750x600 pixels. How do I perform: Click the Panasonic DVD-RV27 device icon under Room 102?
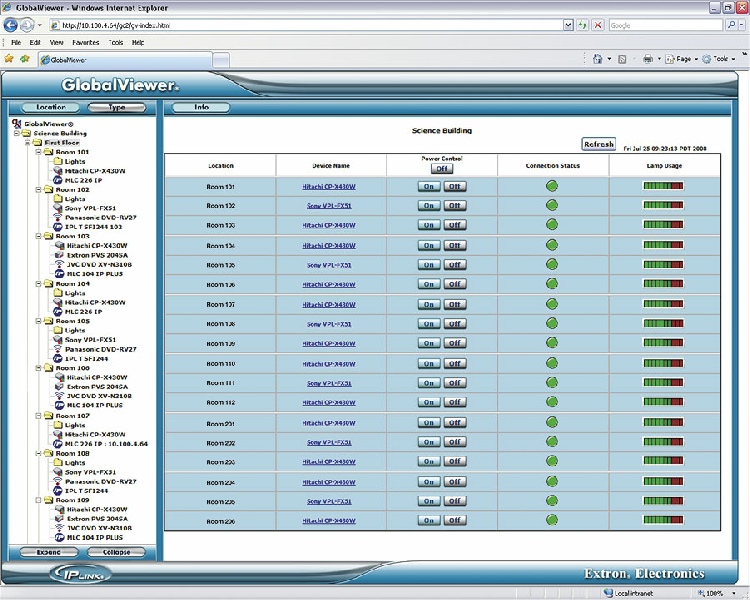point(57,217)
